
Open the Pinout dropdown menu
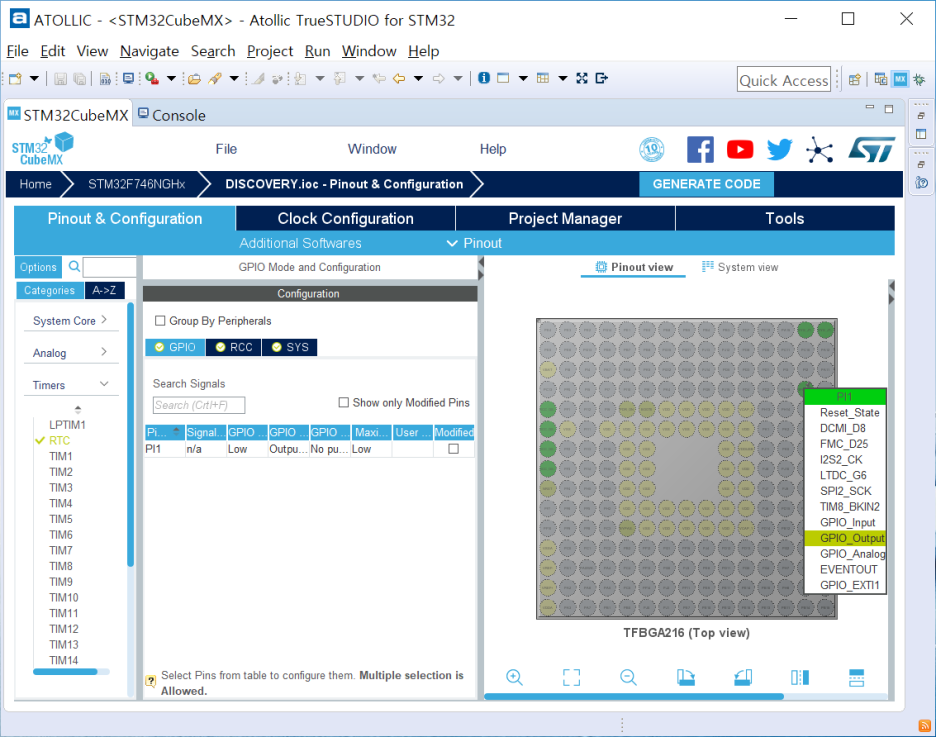(x=475, y=243)
